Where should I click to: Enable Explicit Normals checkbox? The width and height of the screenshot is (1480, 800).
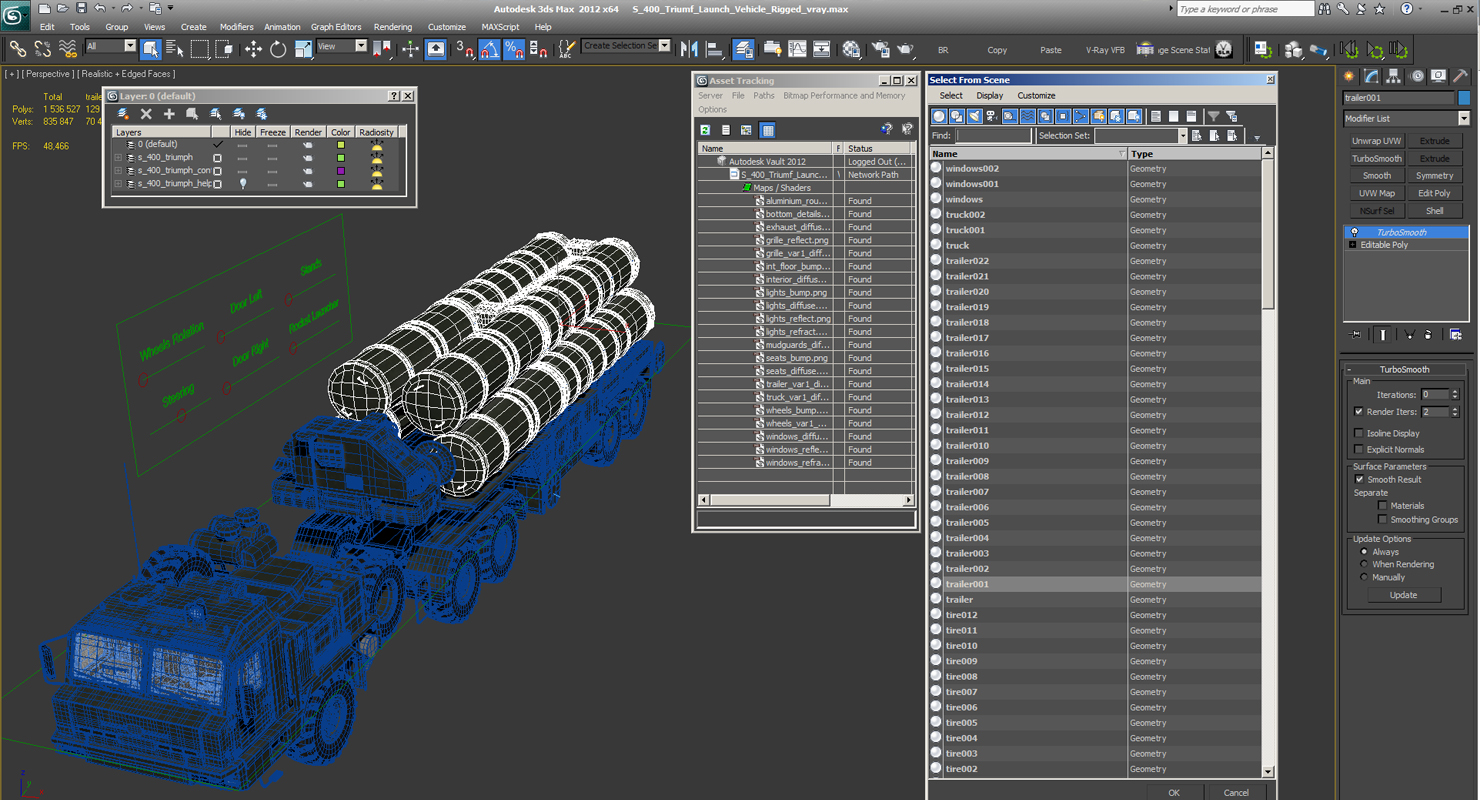click(1358, 449)
